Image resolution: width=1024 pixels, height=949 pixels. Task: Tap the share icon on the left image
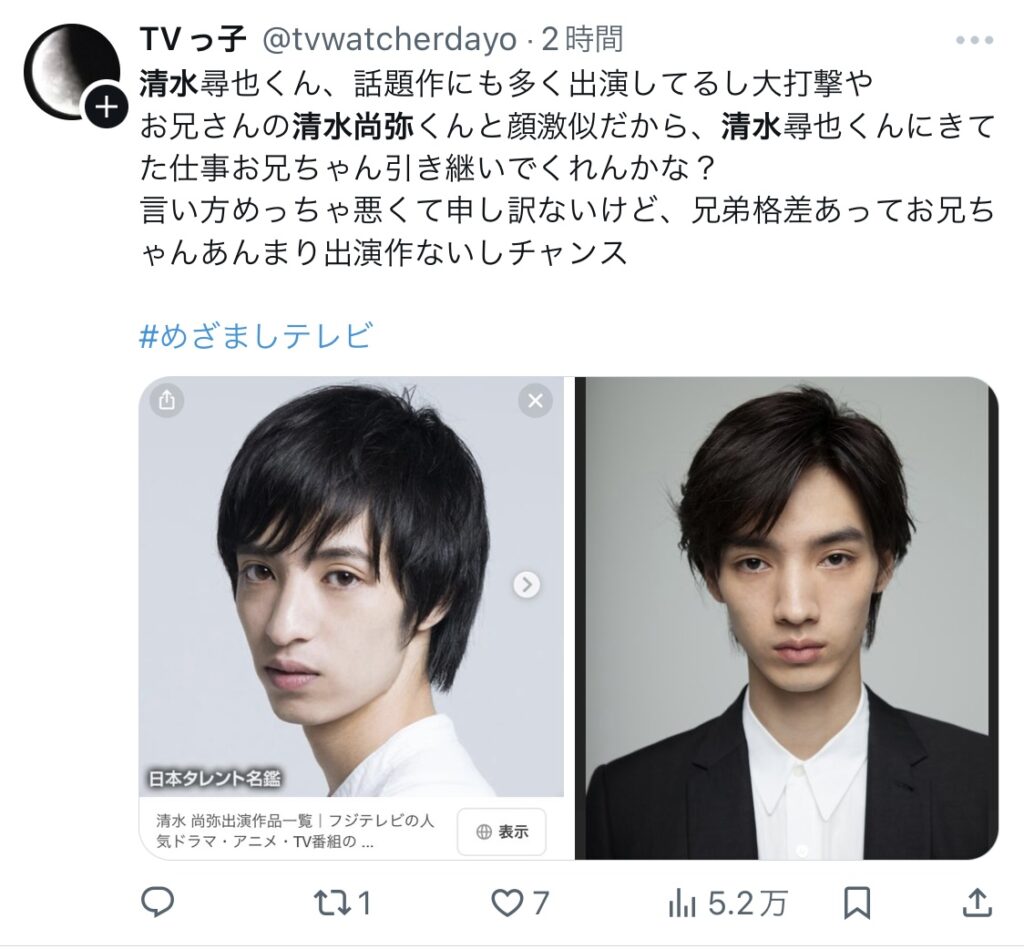coord(167,400)
